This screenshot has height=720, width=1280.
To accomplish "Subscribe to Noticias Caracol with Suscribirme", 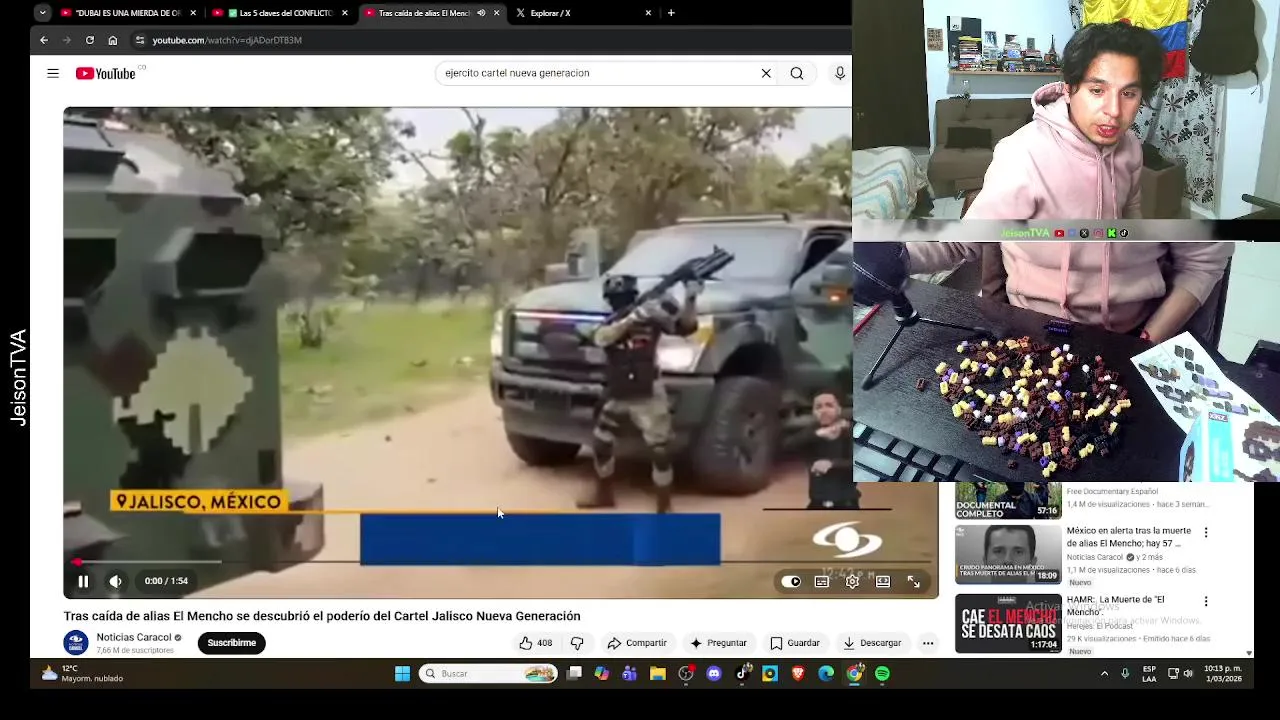I will pyautogui.click(x=232, y=643).
